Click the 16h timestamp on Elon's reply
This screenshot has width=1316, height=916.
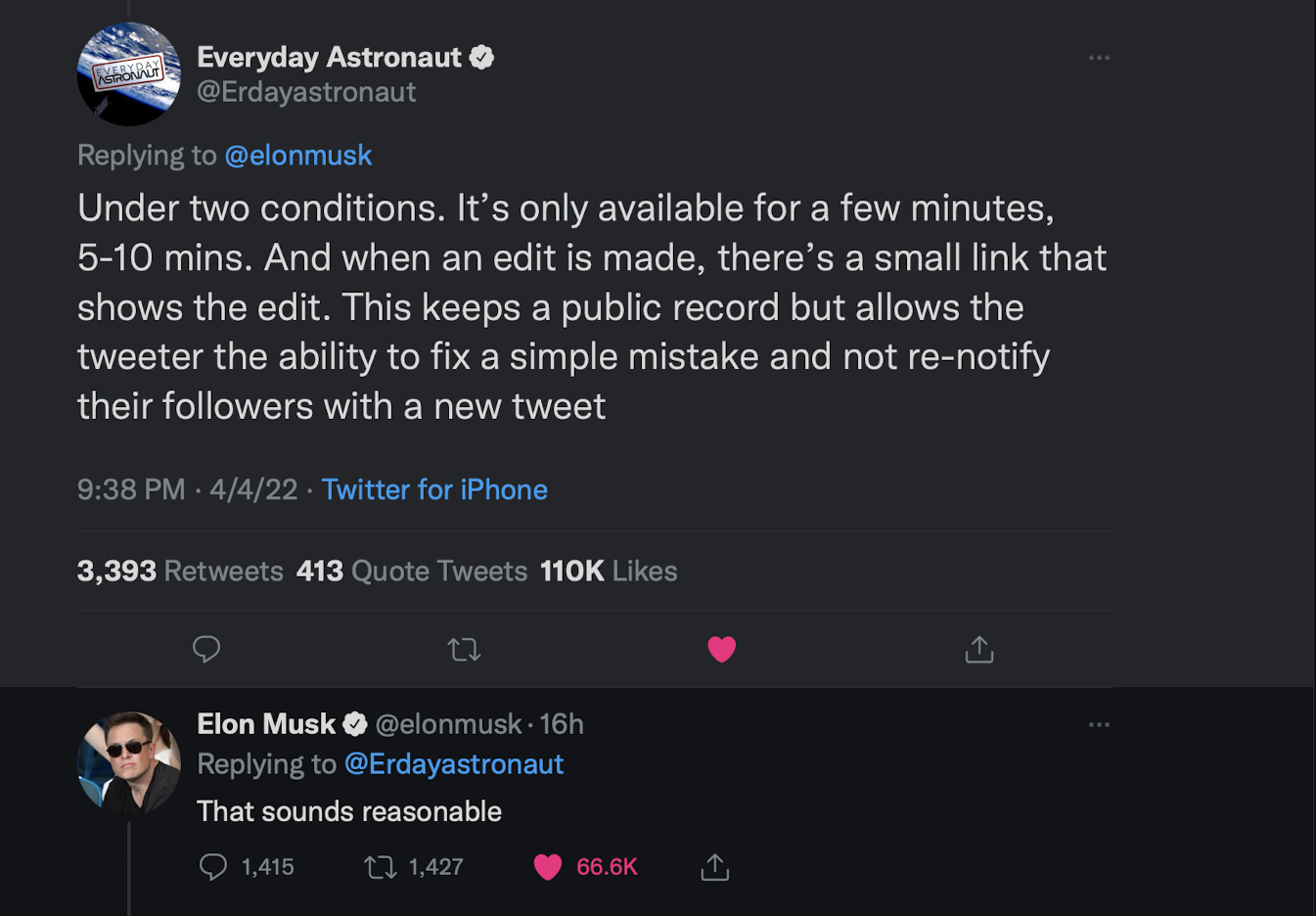[x=562, y=724]
